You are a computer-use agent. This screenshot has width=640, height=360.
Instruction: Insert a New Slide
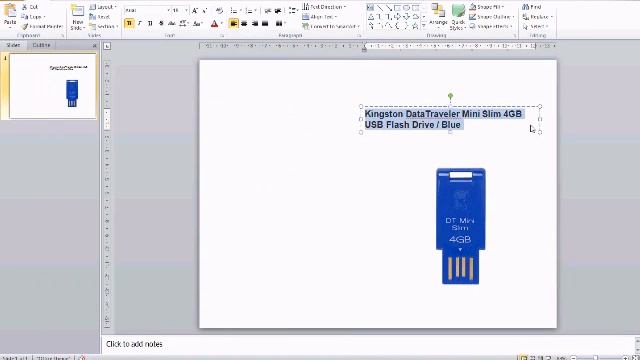pyautogui.click(x=77, y=17)
